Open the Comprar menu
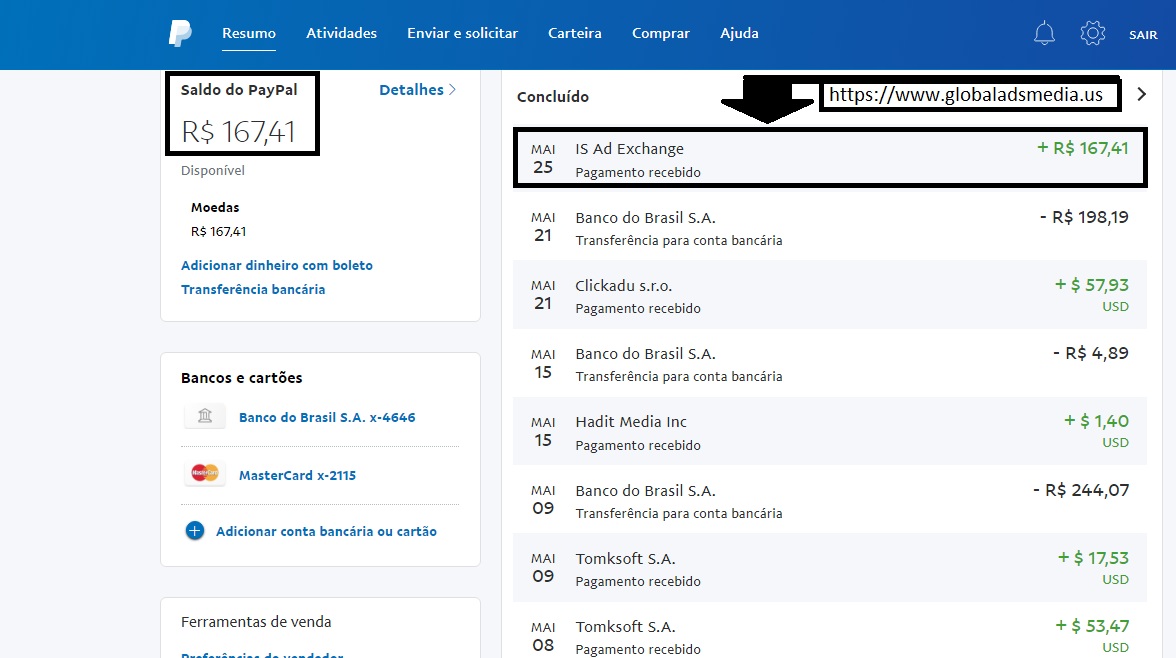The width and height of the screenshot is (1176, 658). (x=661, y=34)
